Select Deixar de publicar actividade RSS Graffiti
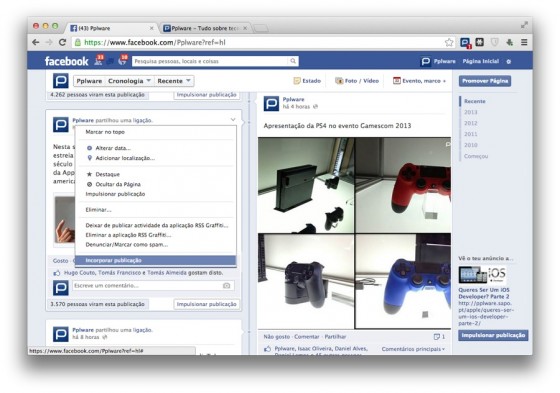This screenshot has height=393, width=560. pos(157,225)
